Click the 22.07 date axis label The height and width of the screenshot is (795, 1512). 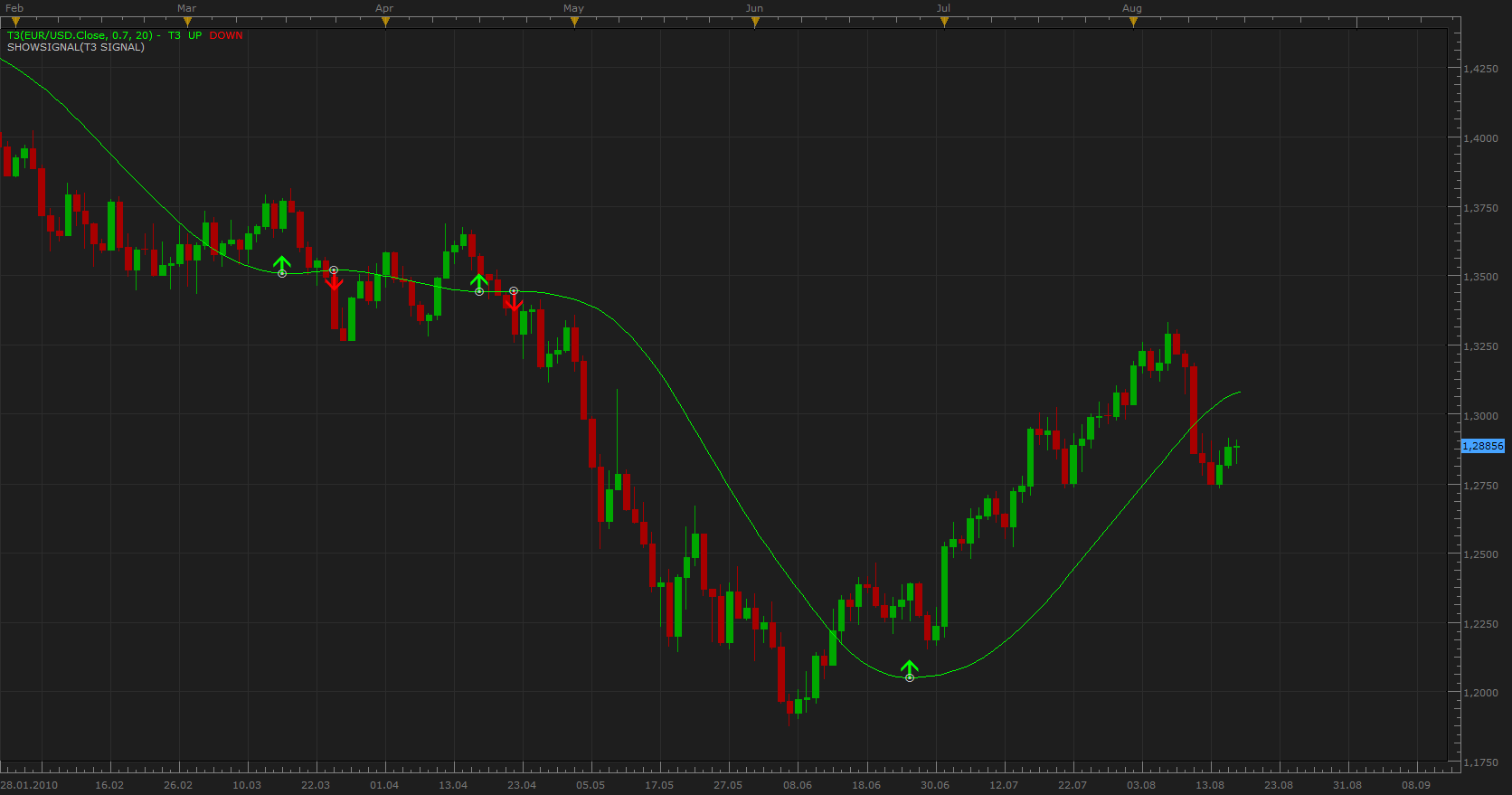pos(1073,785)
